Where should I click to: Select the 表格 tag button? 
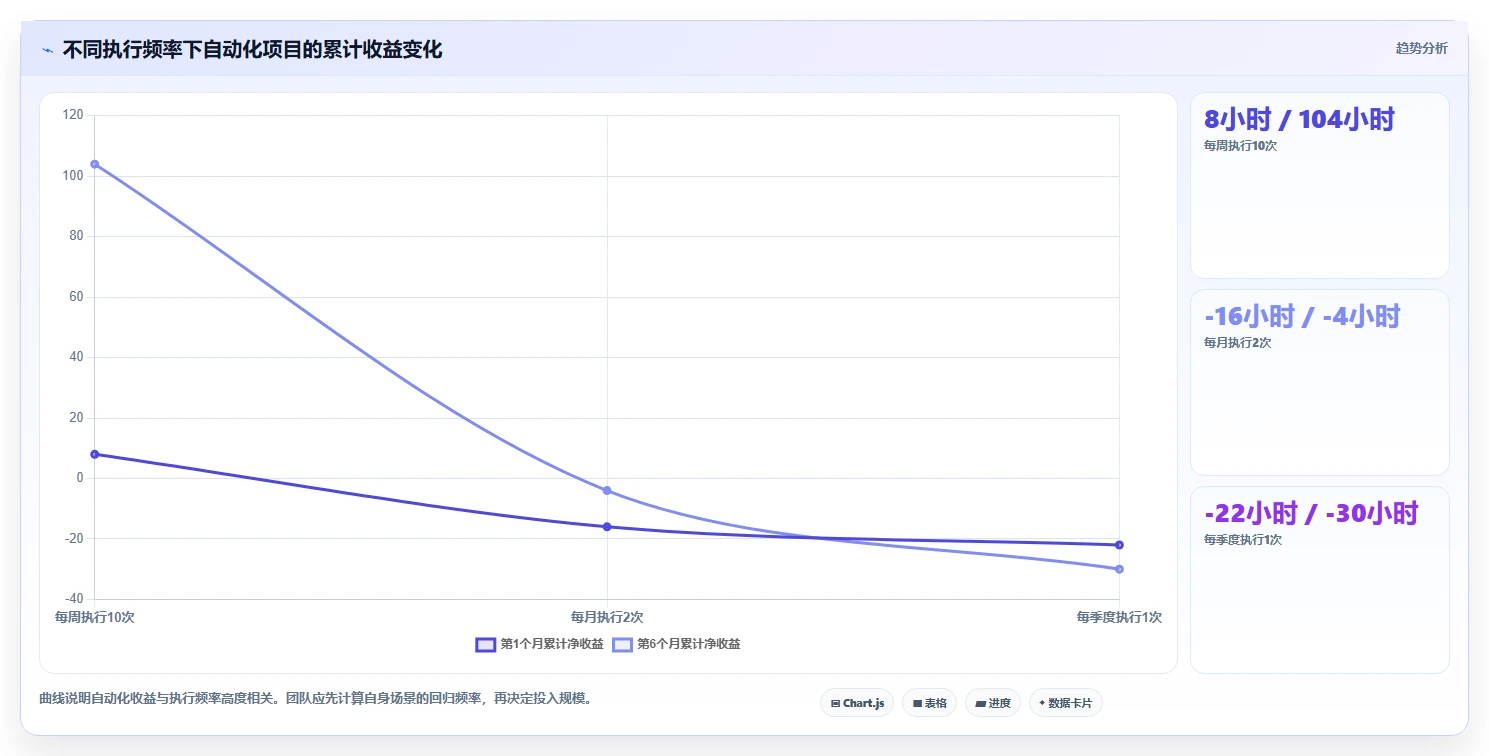pos(929,703)
